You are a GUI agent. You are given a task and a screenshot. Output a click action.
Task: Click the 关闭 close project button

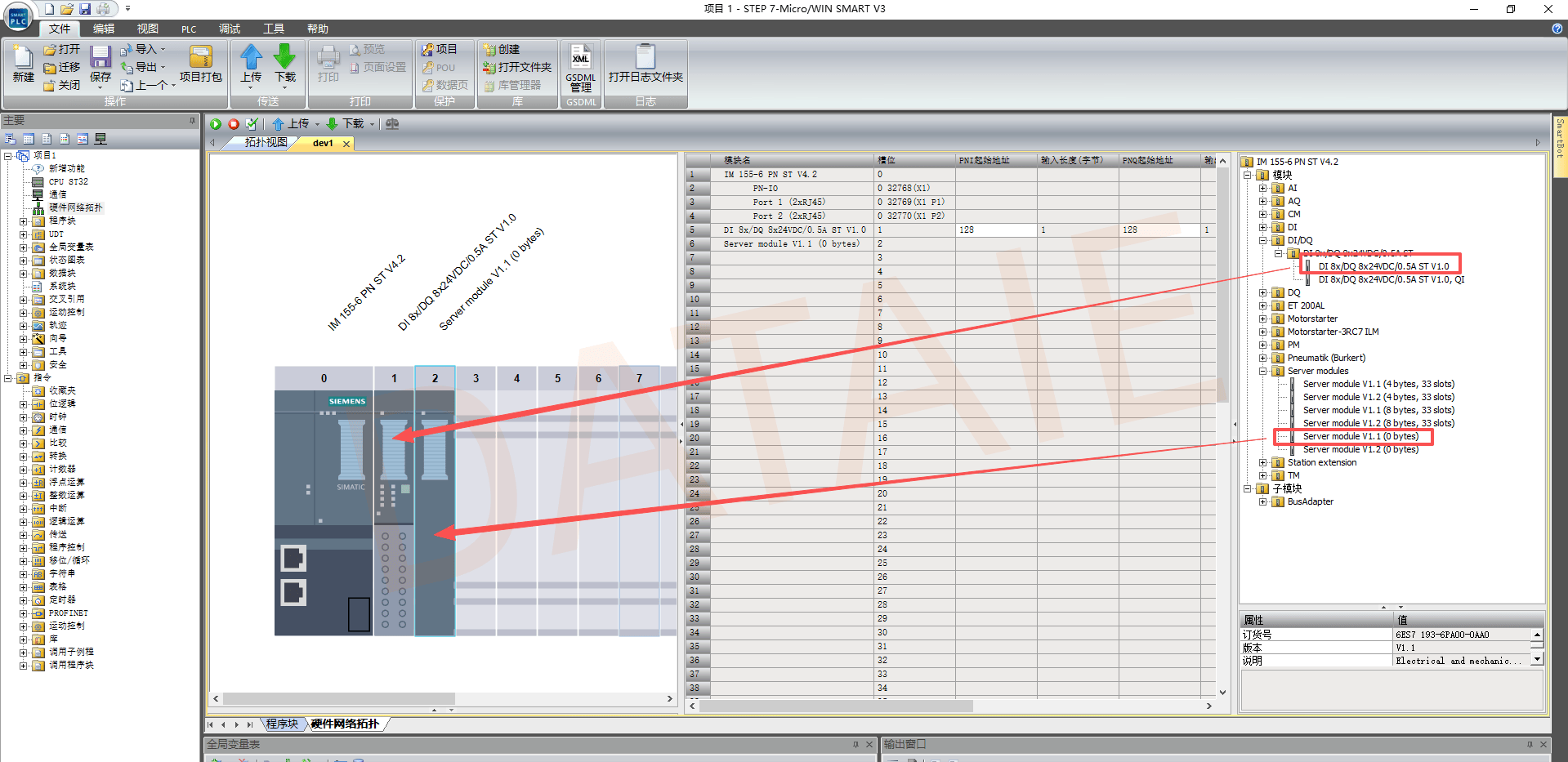tap(62, 86)
